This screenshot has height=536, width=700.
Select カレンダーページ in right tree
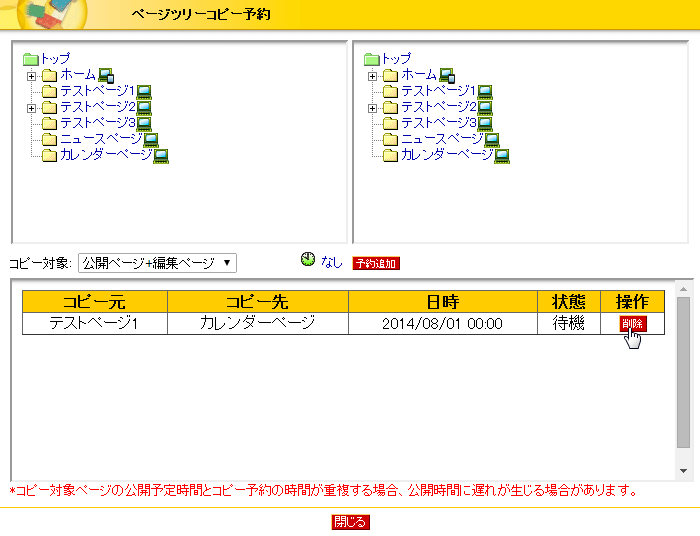pyautogui.click(x=447, y=154)
